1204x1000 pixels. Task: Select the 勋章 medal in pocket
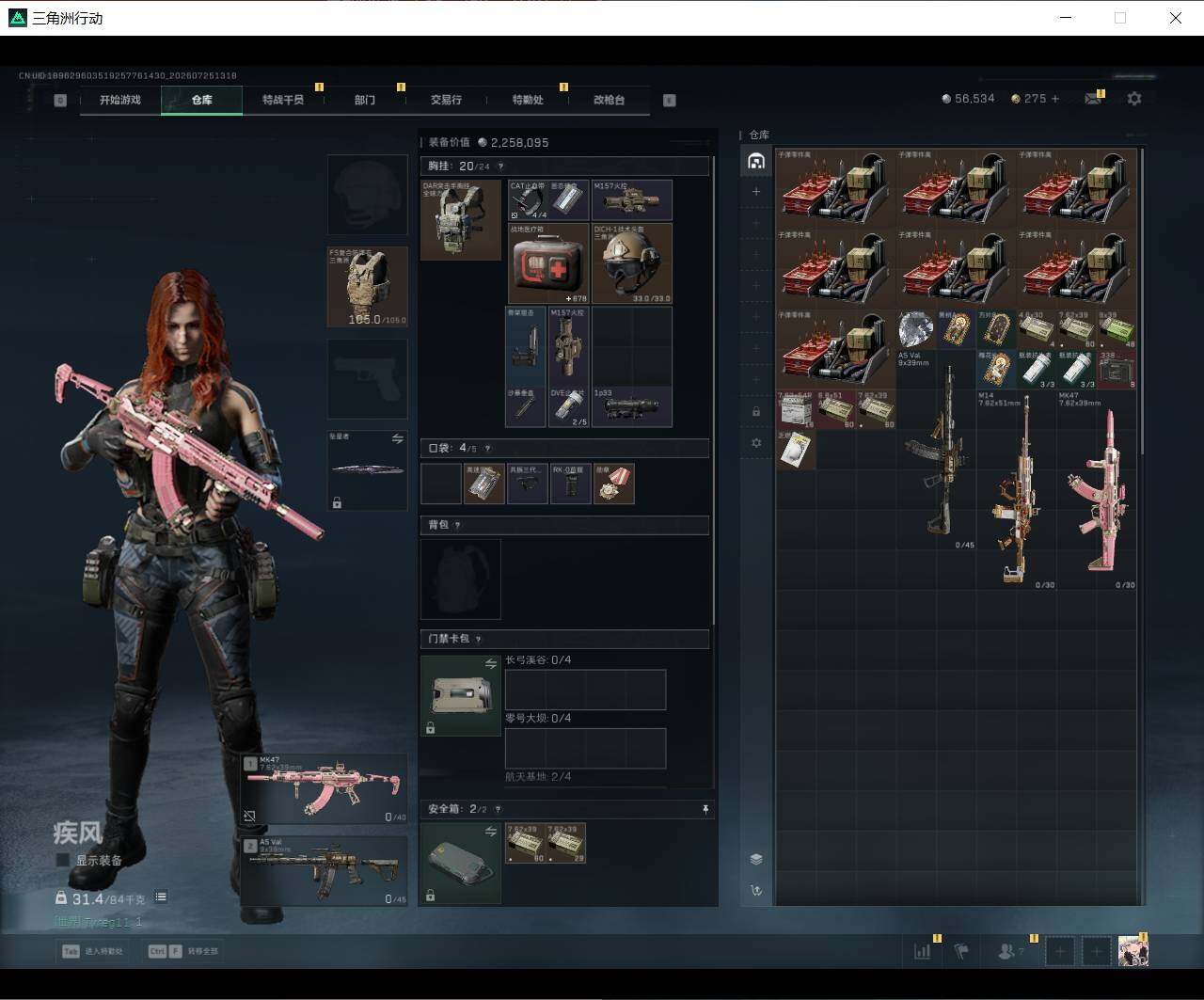point(614,484)
